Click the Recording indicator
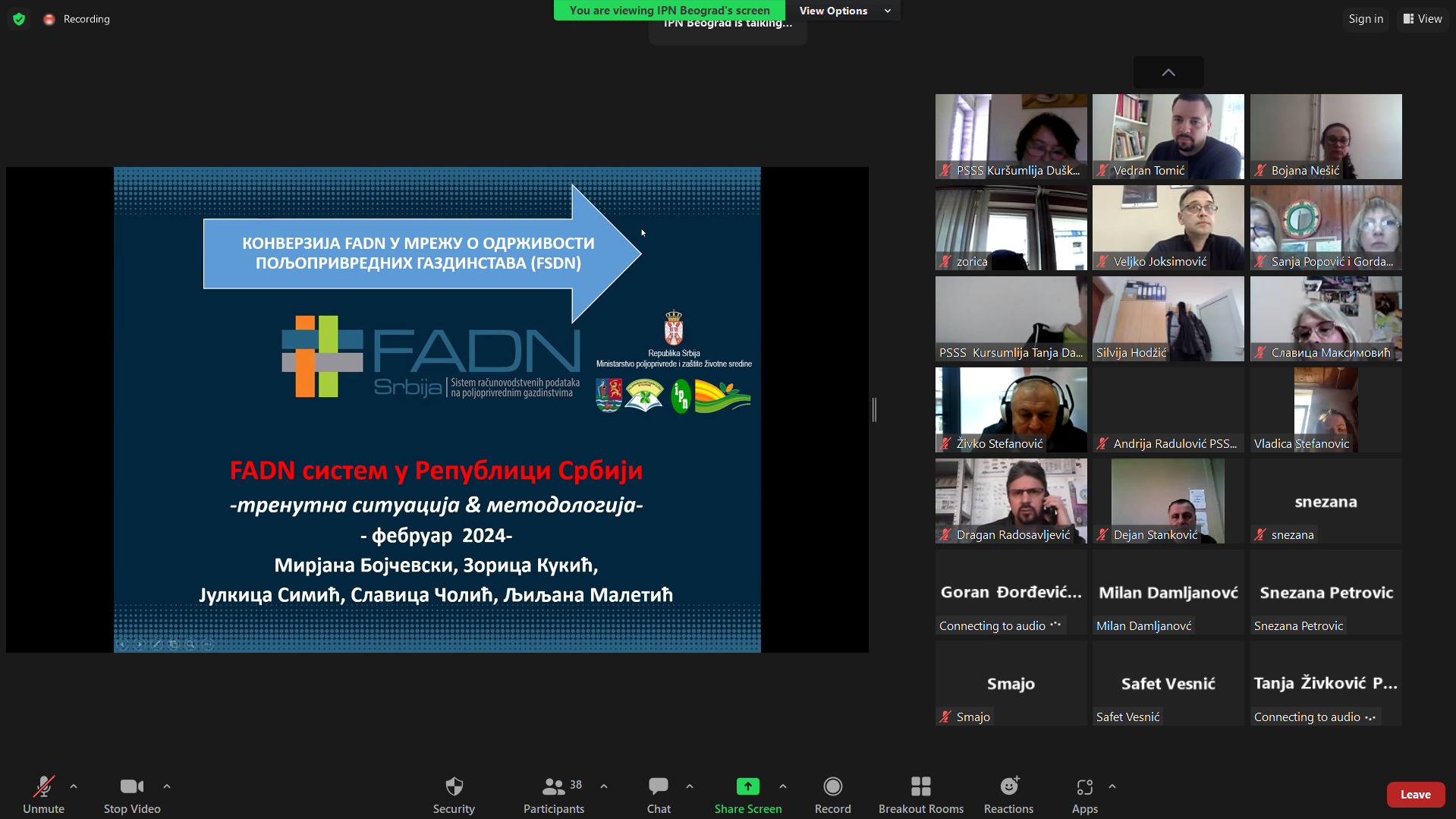 77,19
